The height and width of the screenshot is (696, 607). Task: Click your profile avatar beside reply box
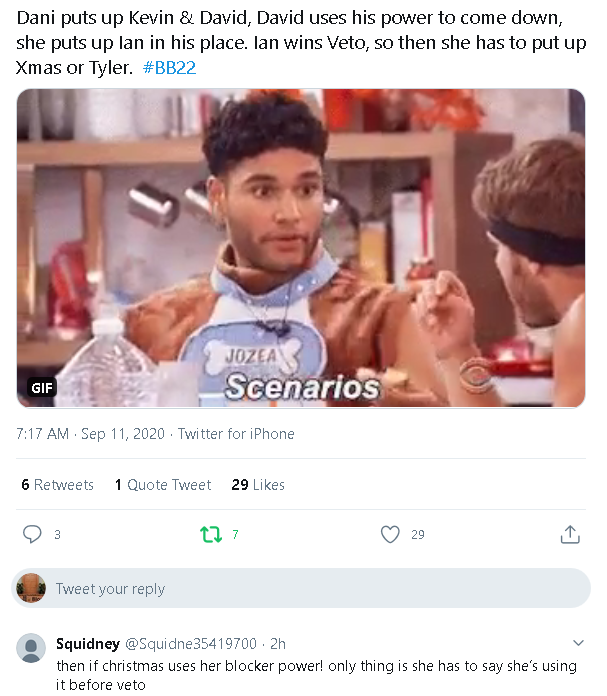(32, 588)
